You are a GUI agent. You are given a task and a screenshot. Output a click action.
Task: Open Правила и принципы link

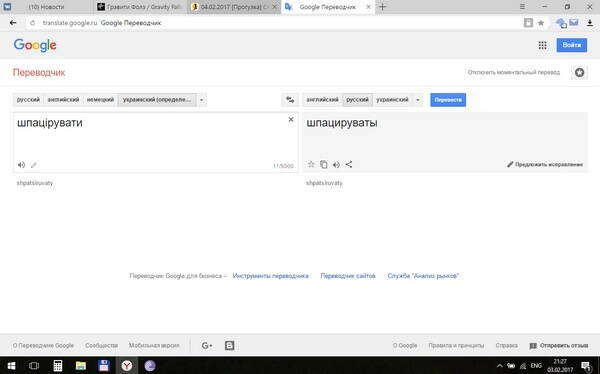(x=456, y=345)
